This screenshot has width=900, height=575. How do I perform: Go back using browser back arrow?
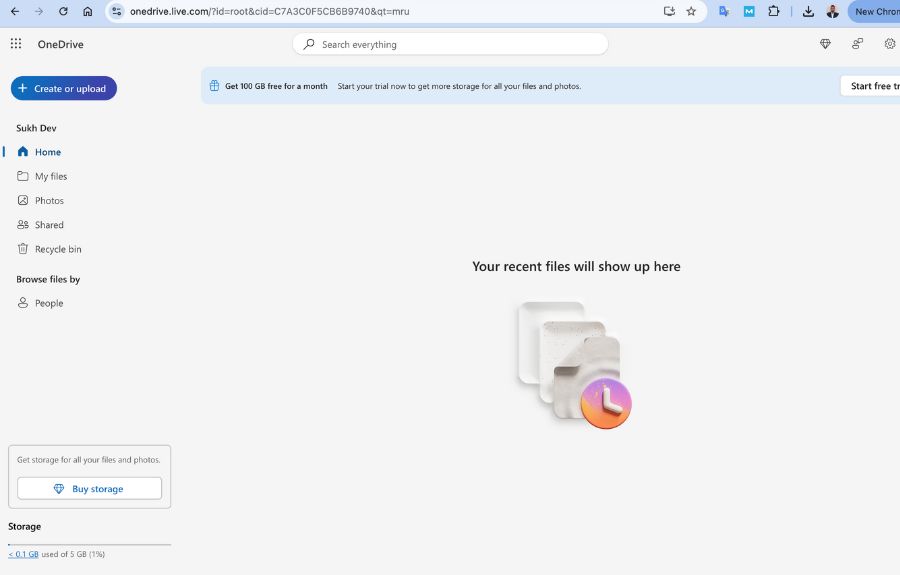click(15, 11)
